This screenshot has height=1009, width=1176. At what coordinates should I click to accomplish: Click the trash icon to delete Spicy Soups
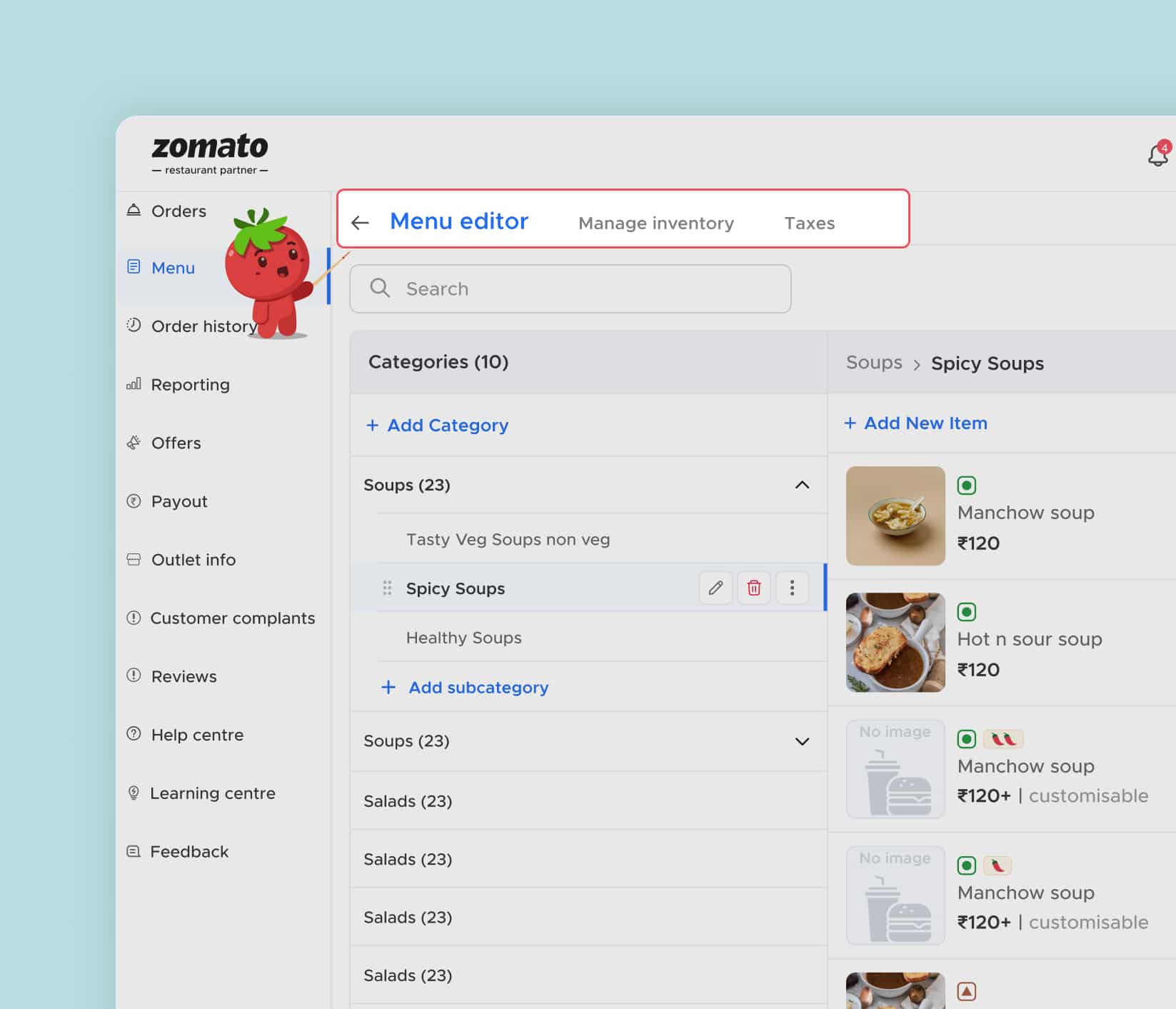(x=754, y=588)
